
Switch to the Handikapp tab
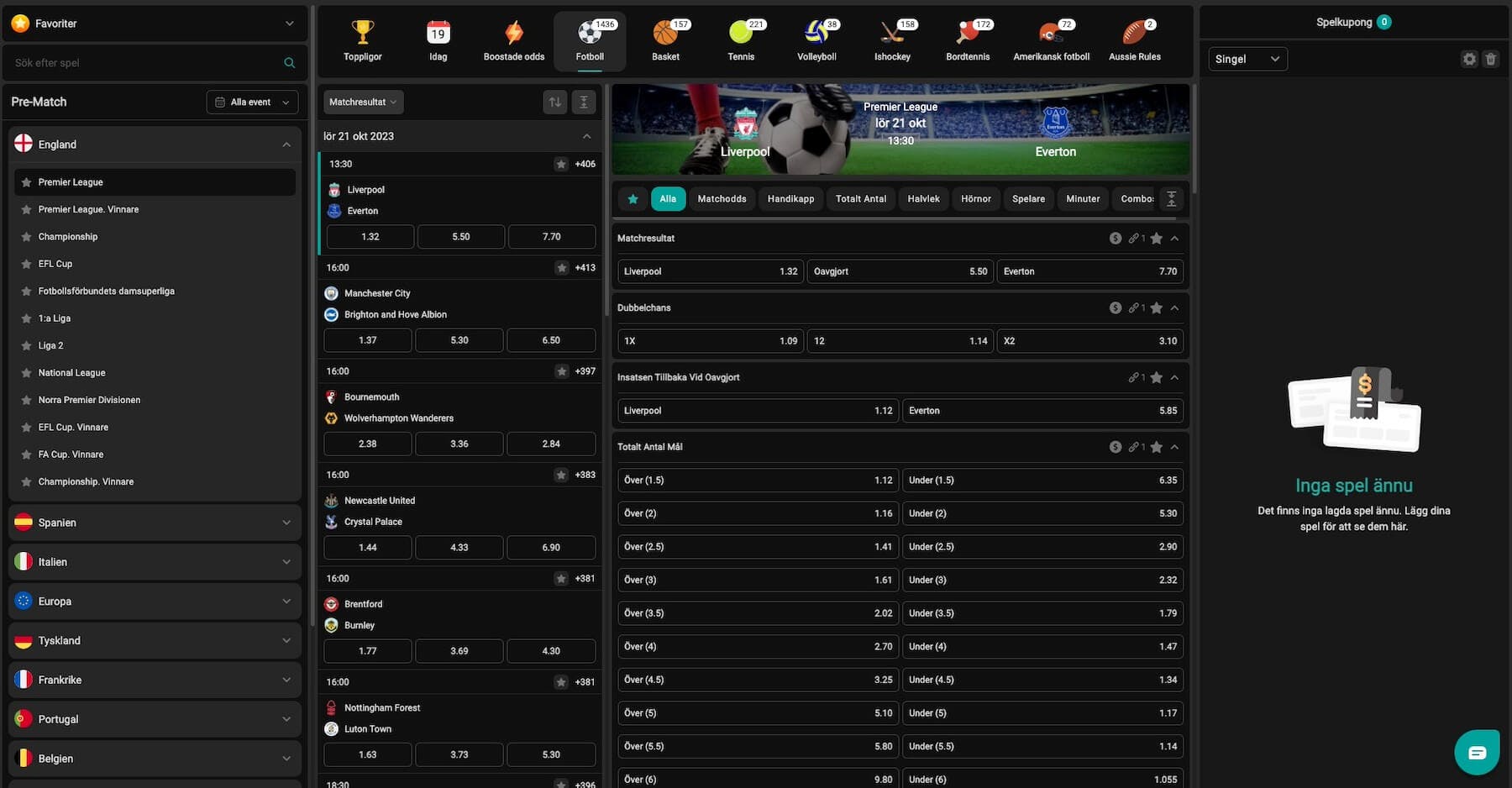pyautogui.click(x=790, y=199)
